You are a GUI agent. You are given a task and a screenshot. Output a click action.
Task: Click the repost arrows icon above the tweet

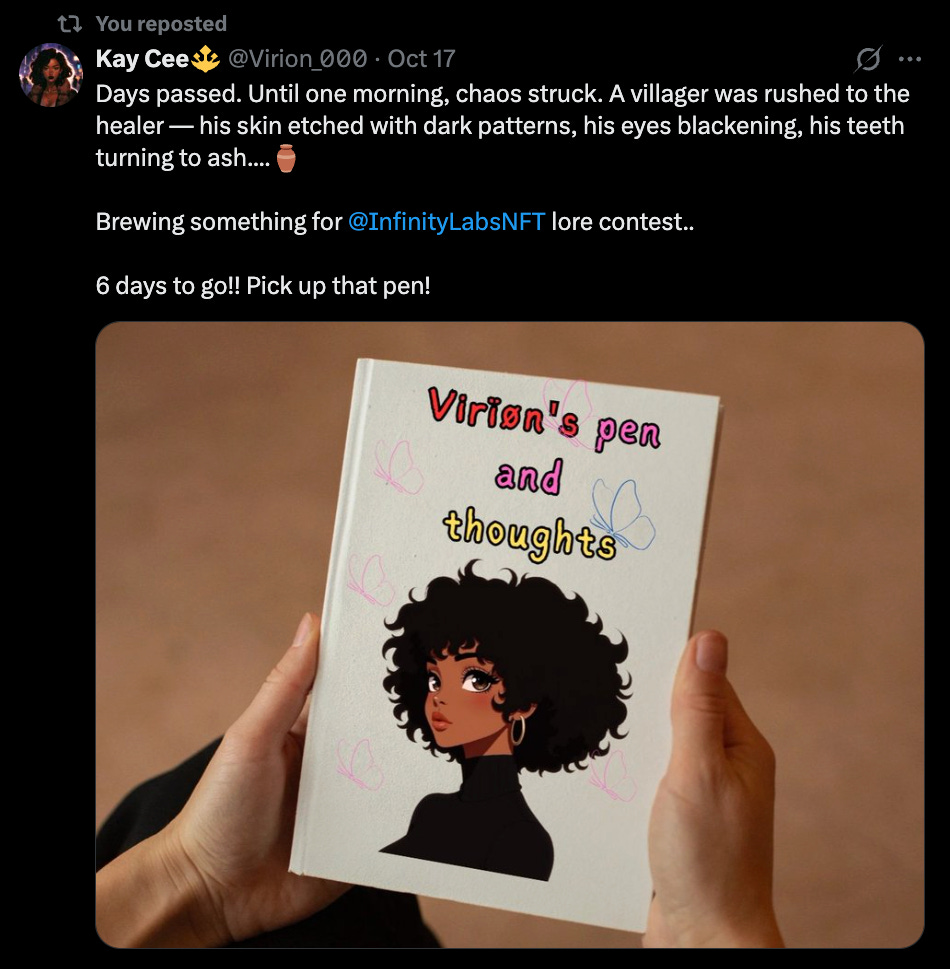pos(69,24)
